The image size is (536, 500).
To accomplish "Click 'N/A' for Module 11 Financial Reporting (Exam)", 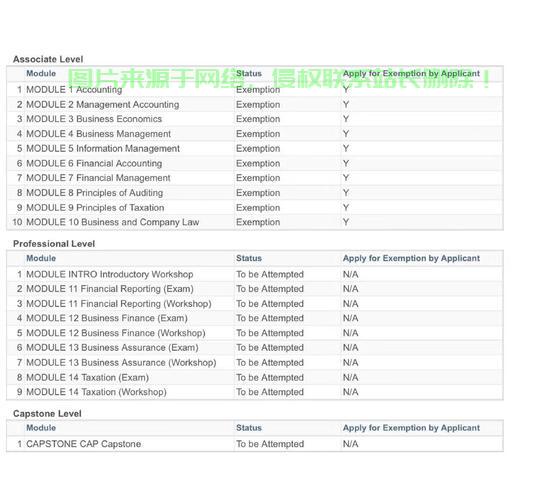I will point(351,289).
